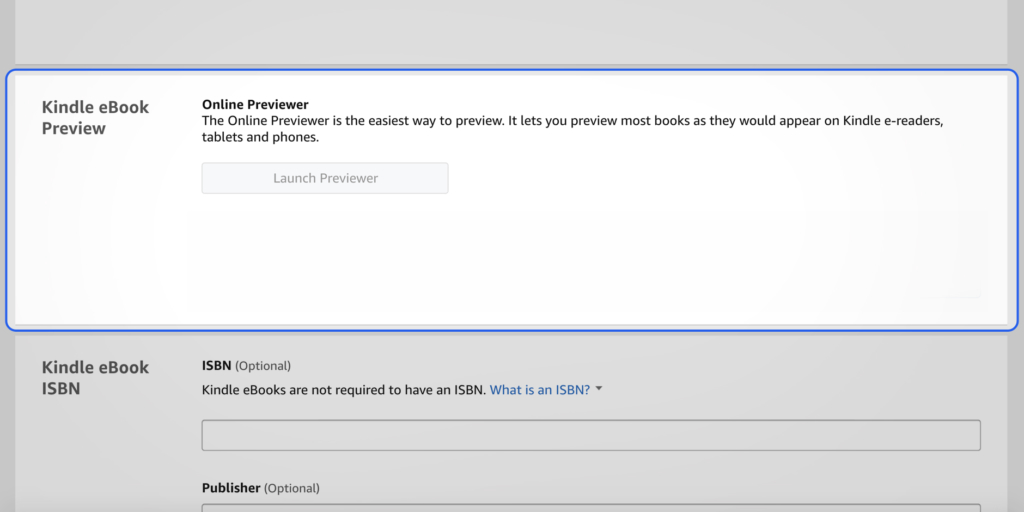The height and width of the screenshot is (512, 1024).
Task: Expand the arrow beside 'What is an ISBN?'
Action: tap(599, 389)
